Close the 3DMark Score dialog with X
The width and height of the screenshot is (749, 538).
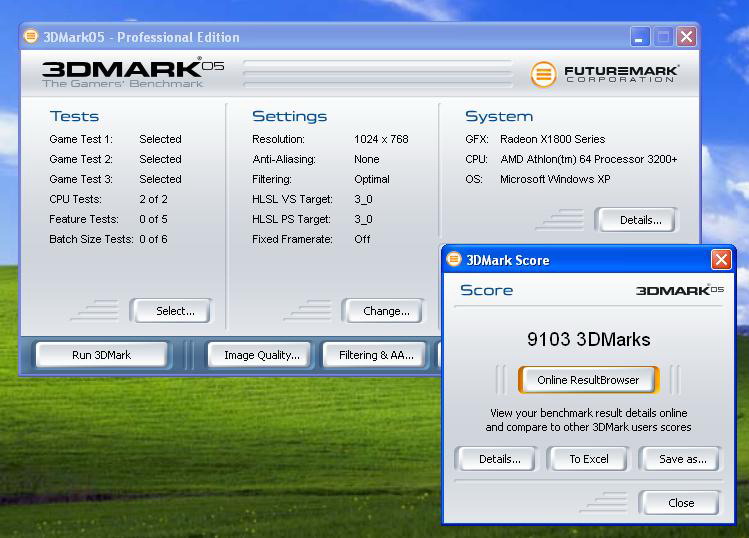pos(721,260)
